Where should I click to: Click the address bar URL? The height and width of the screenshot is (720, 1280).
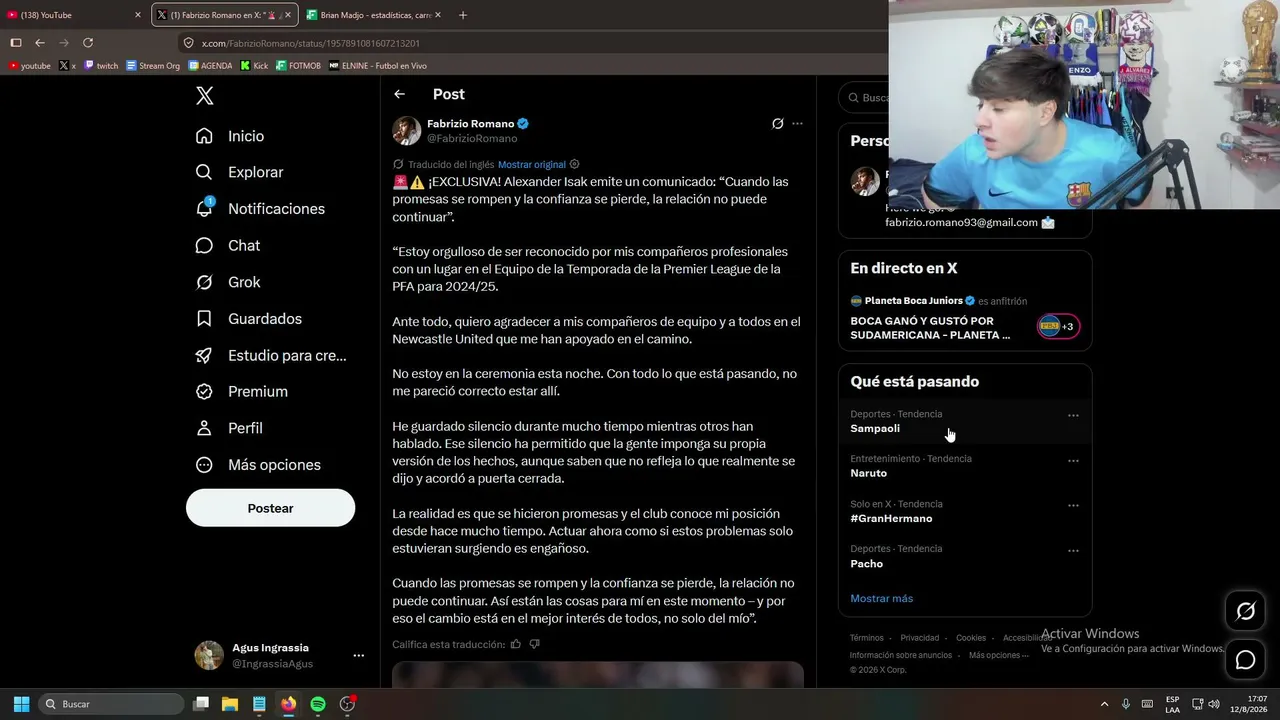[x=310, y=43]
